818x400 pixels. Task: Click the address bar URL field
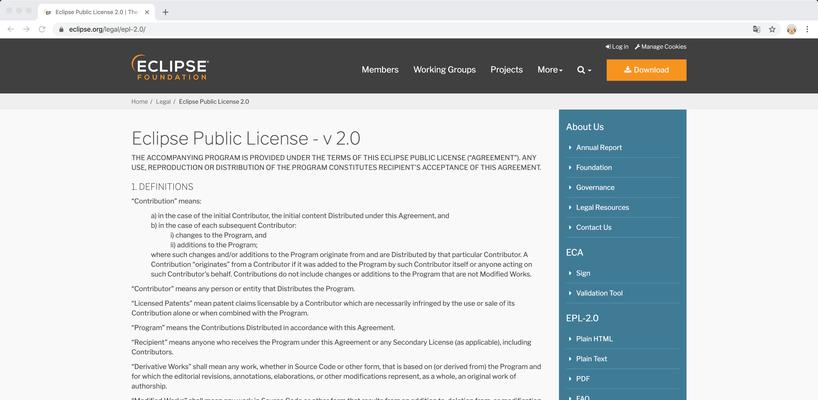click(402, 29)
